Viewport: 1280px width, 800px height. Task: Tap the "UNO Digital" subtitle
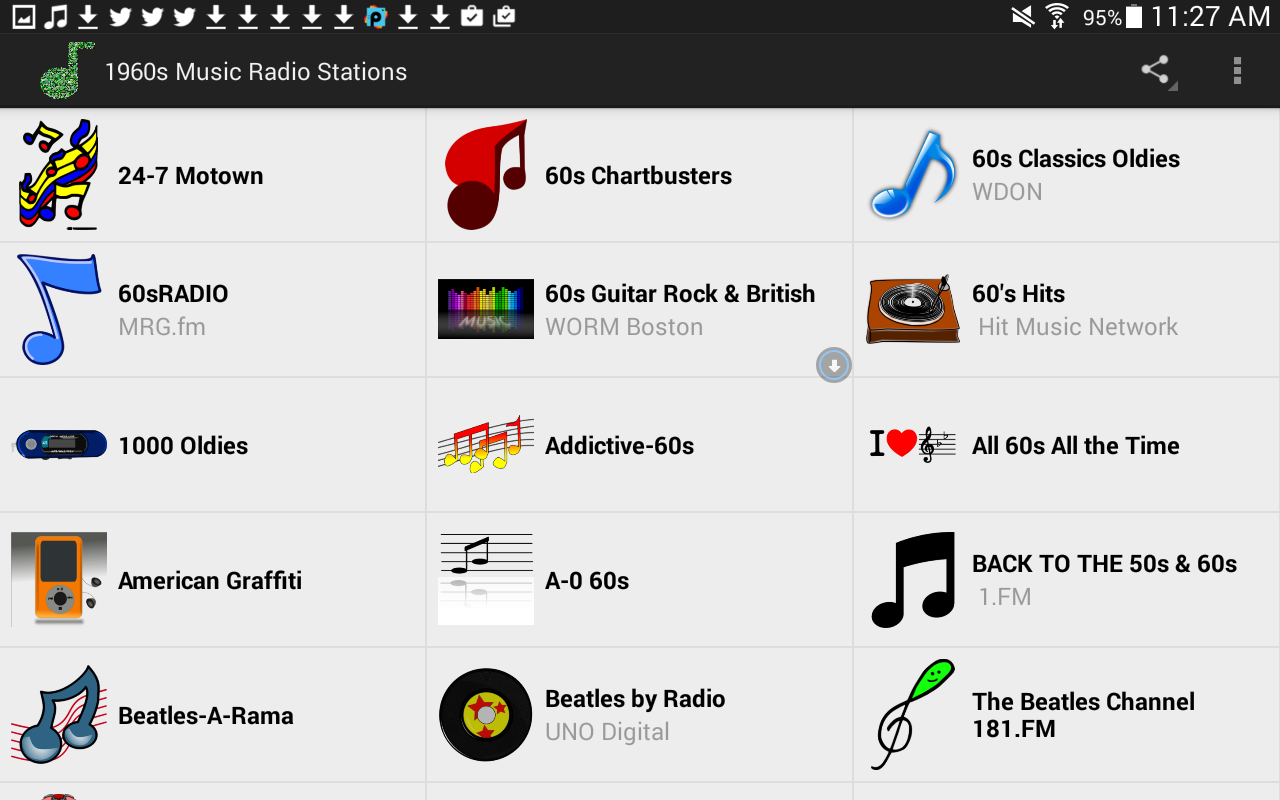(607, 732)
